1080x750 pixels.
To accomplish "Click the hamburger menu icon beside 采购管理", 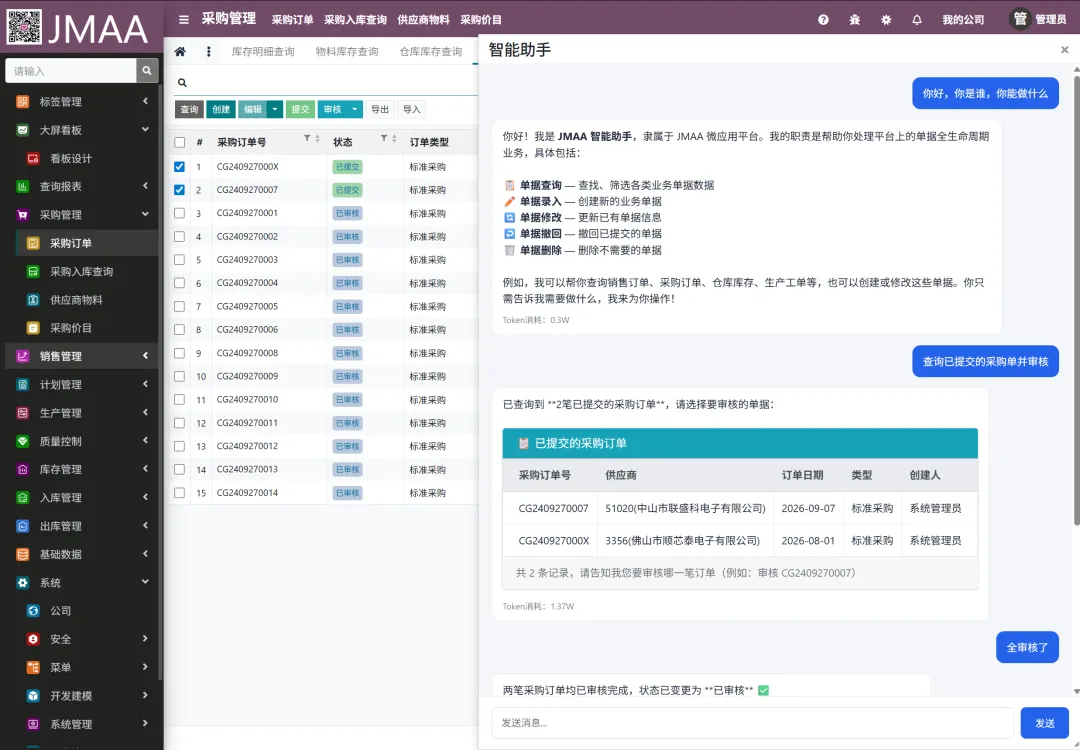I will click(183, 20).
